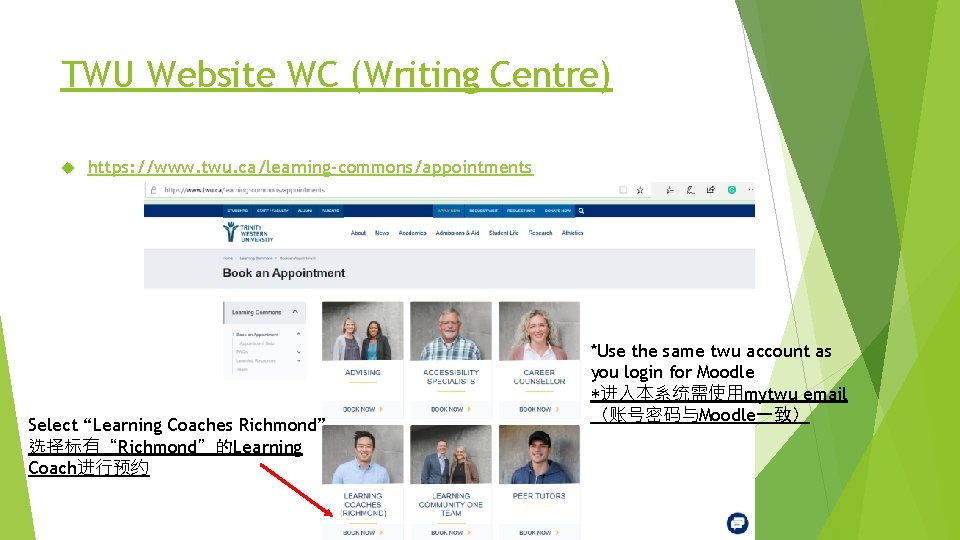Click the Donate Now button in top bar
Image resolution: width=960 pixels, height=540 pixels.
[x=557, y=211]
